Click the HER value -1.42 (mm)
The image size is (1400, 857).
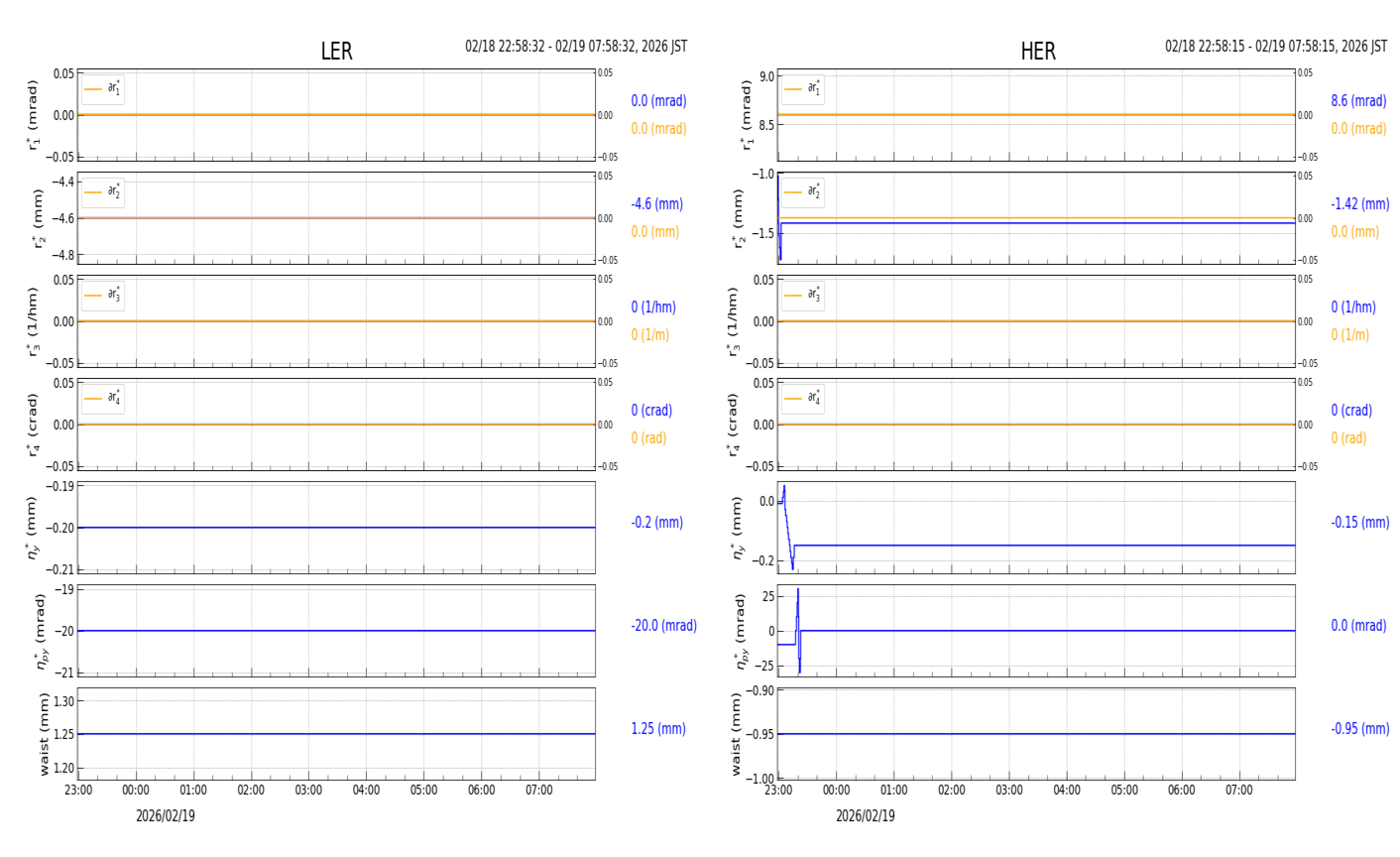(x=1360, y=204)
